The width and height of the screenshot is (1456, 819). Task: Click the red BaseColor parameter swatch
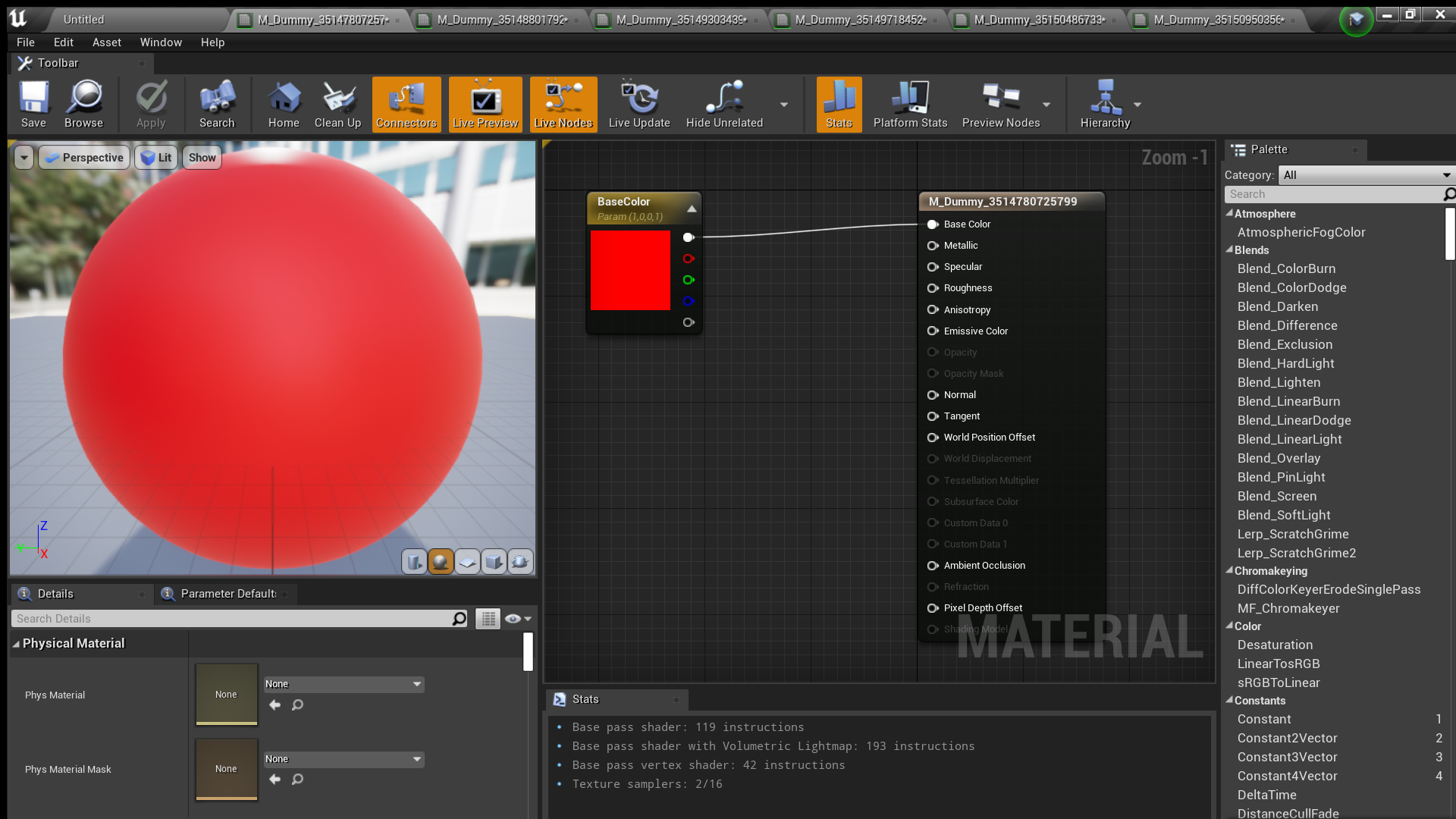pyautogui.click(x=630, y=271)
